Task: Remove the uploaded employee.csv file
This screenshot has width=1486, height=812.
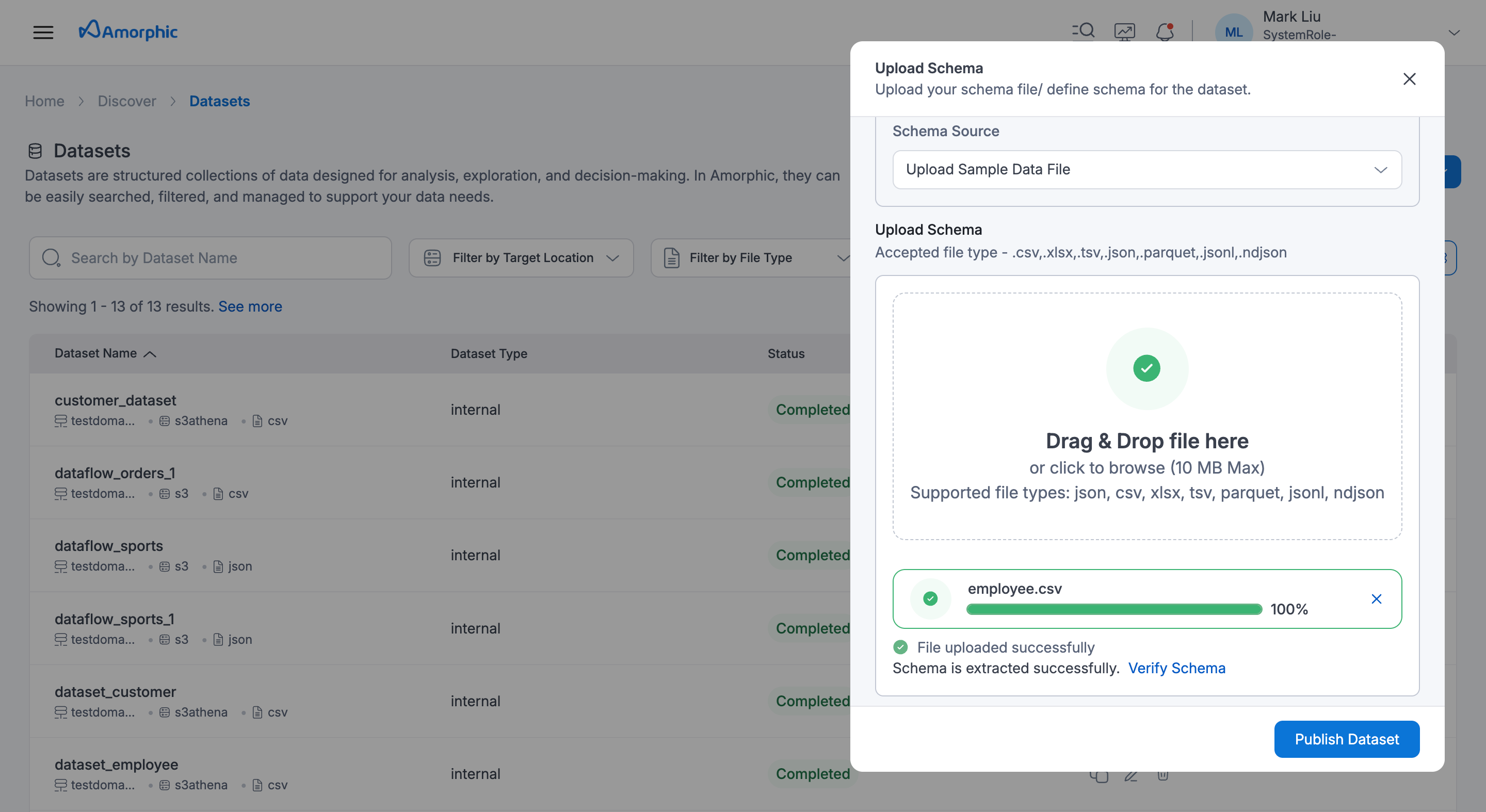Action: coord(1377,598)
